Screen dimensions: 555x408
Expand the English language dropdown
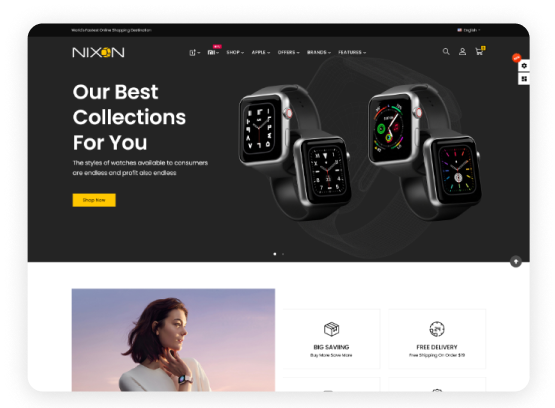click(469, 30)
